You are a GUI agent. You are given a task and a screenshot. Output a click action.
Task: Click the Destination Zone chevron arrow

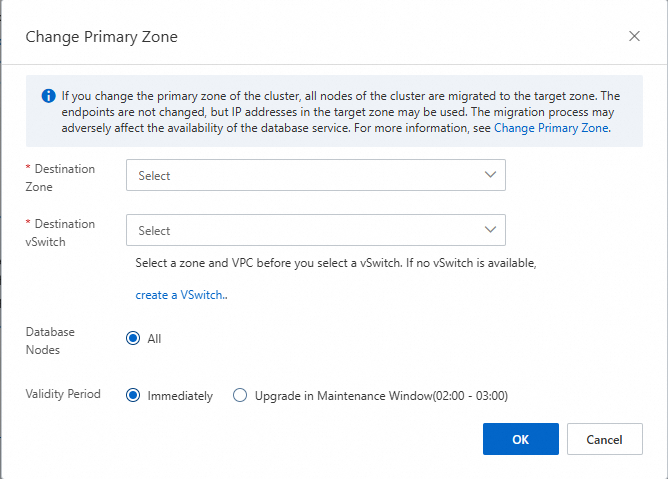[x=490, y=175]
